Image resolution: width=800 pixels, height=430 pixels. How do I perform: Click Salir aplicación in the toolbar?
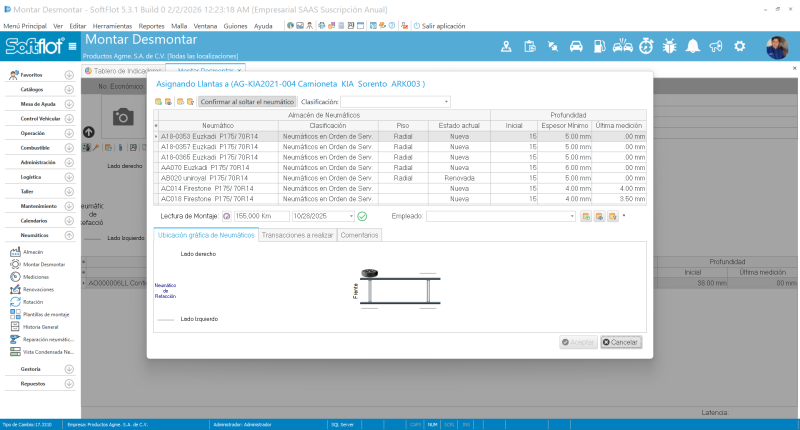(439, 26)
